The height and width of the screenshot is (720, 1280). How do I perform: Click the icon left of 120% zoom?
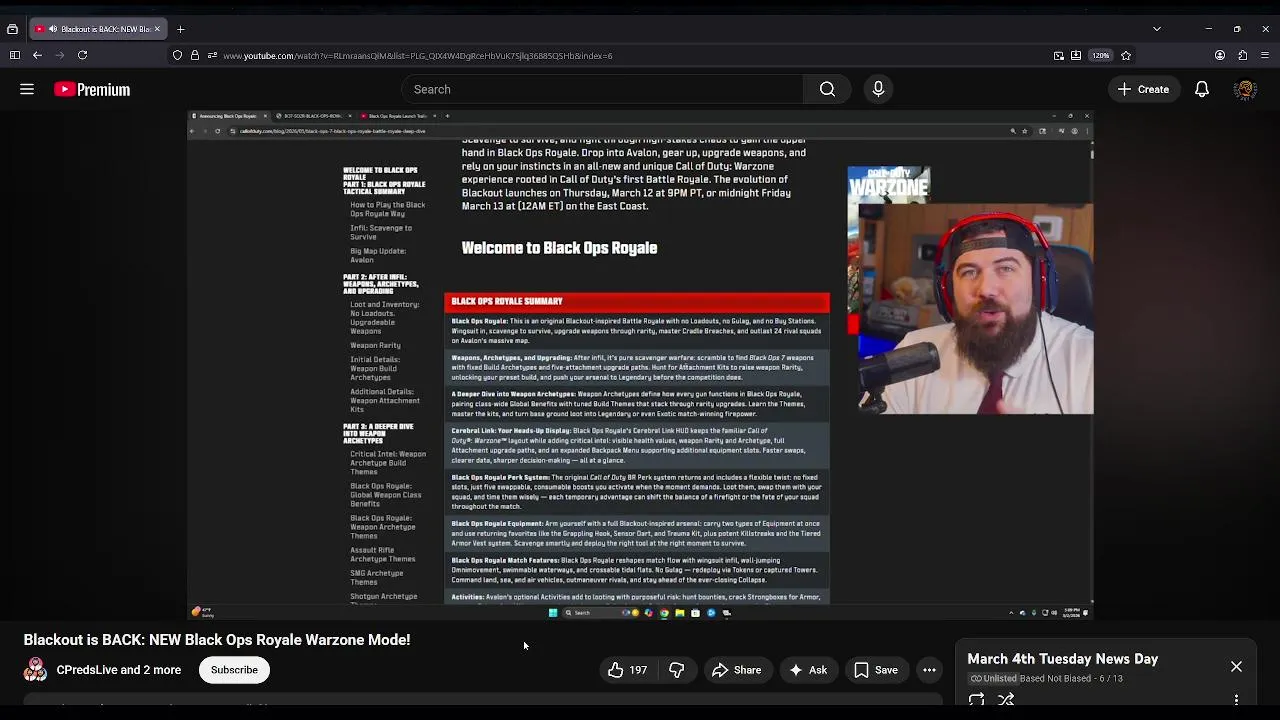pos(1076,55)
